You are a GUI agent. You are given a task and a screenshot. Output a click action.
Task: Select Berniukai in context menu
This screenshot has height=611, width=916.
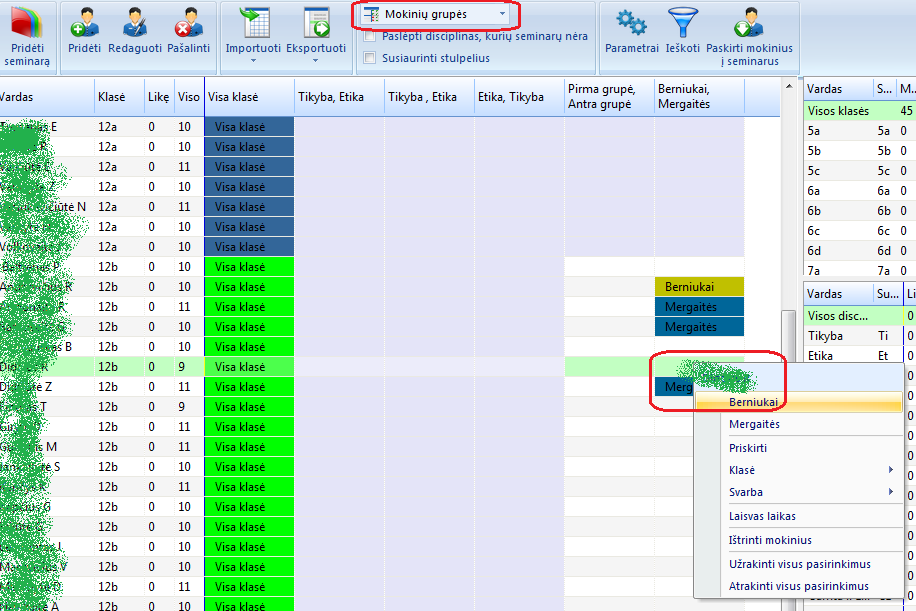(755, 401)
